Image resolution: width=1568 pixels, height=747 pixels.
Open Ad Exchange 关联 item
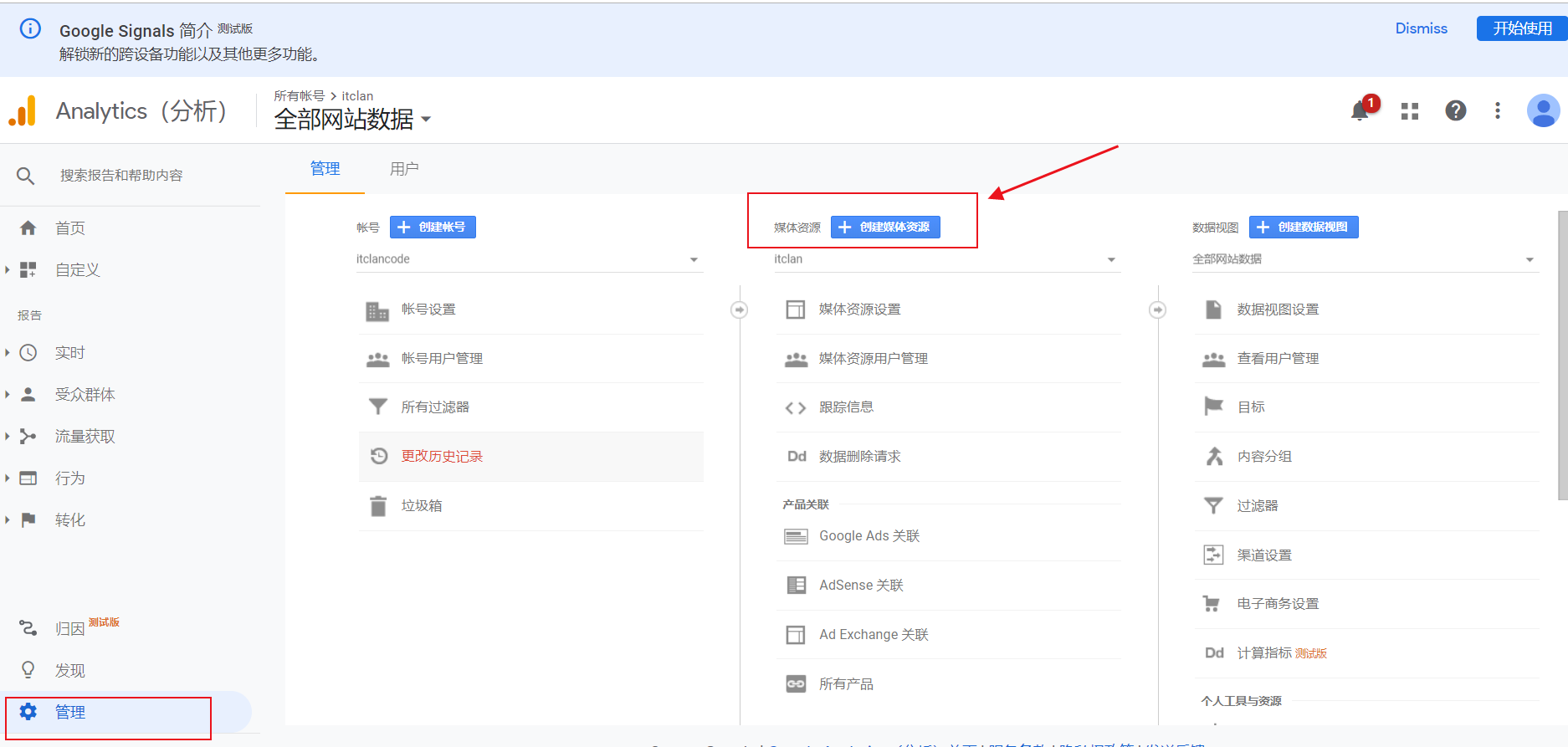(948, 635)
